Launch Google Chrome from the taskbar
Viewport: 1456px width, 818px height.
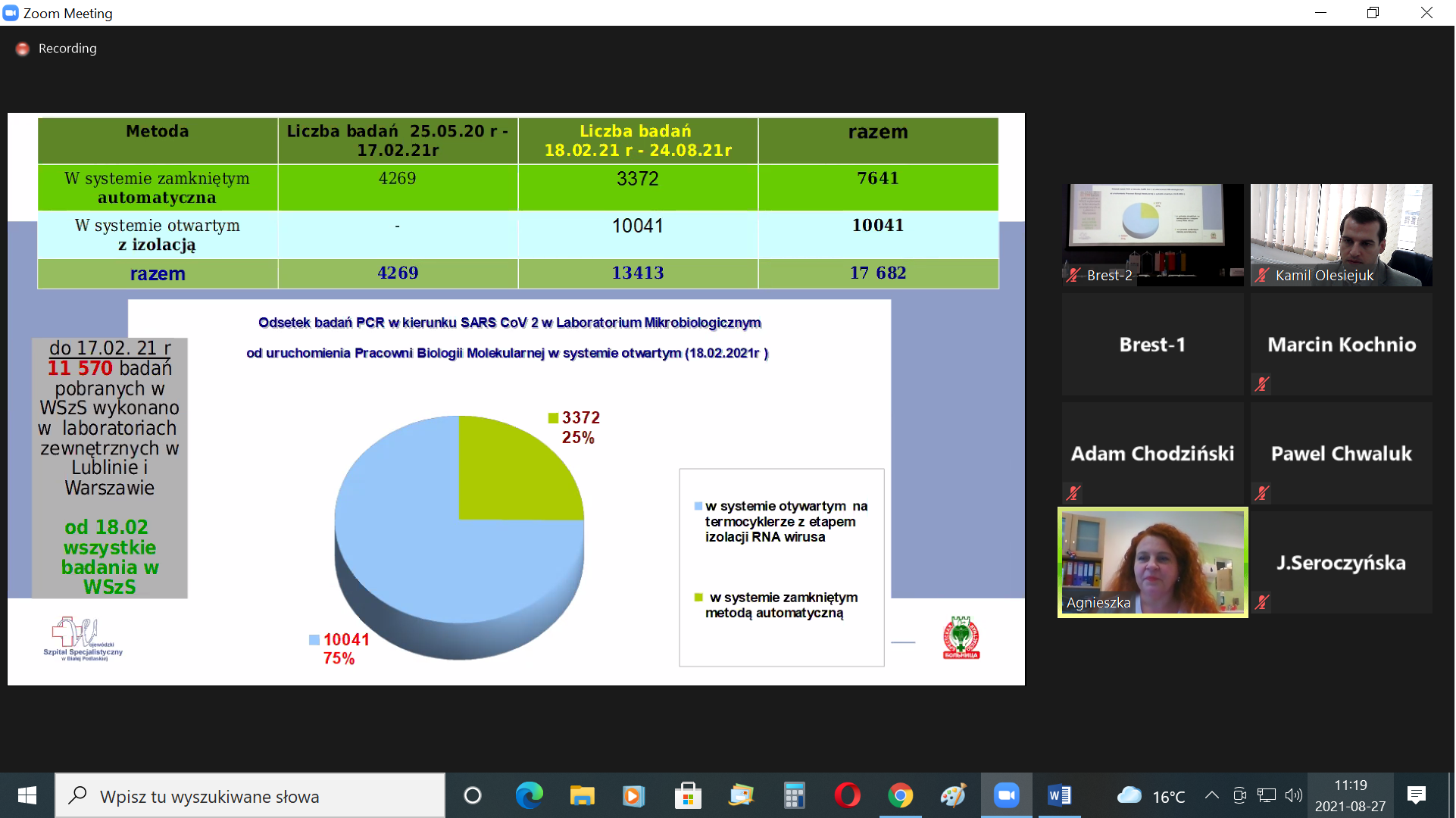tap(900, 795)
